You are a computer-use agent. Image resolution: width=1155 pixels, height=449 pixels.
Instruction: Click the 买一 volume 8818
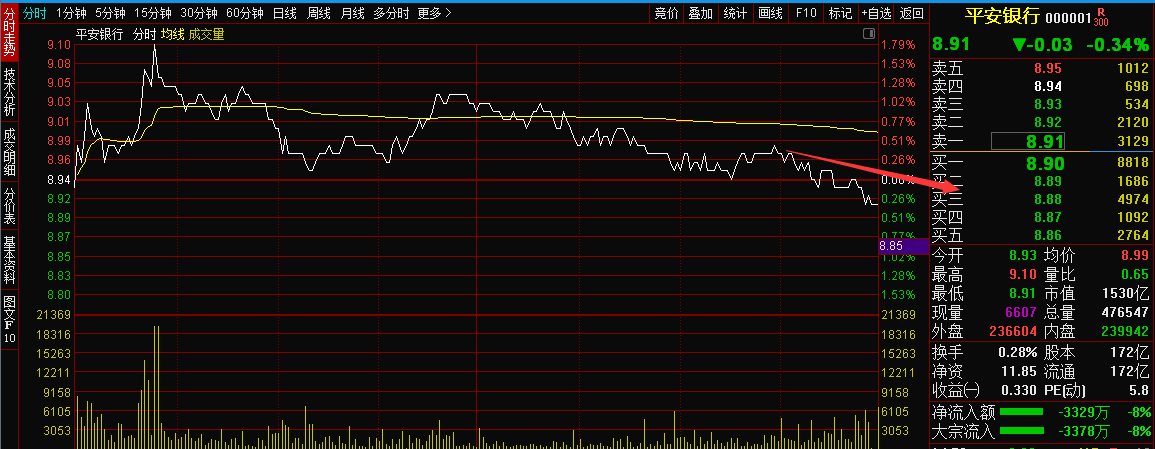[x=1132, y=163]
